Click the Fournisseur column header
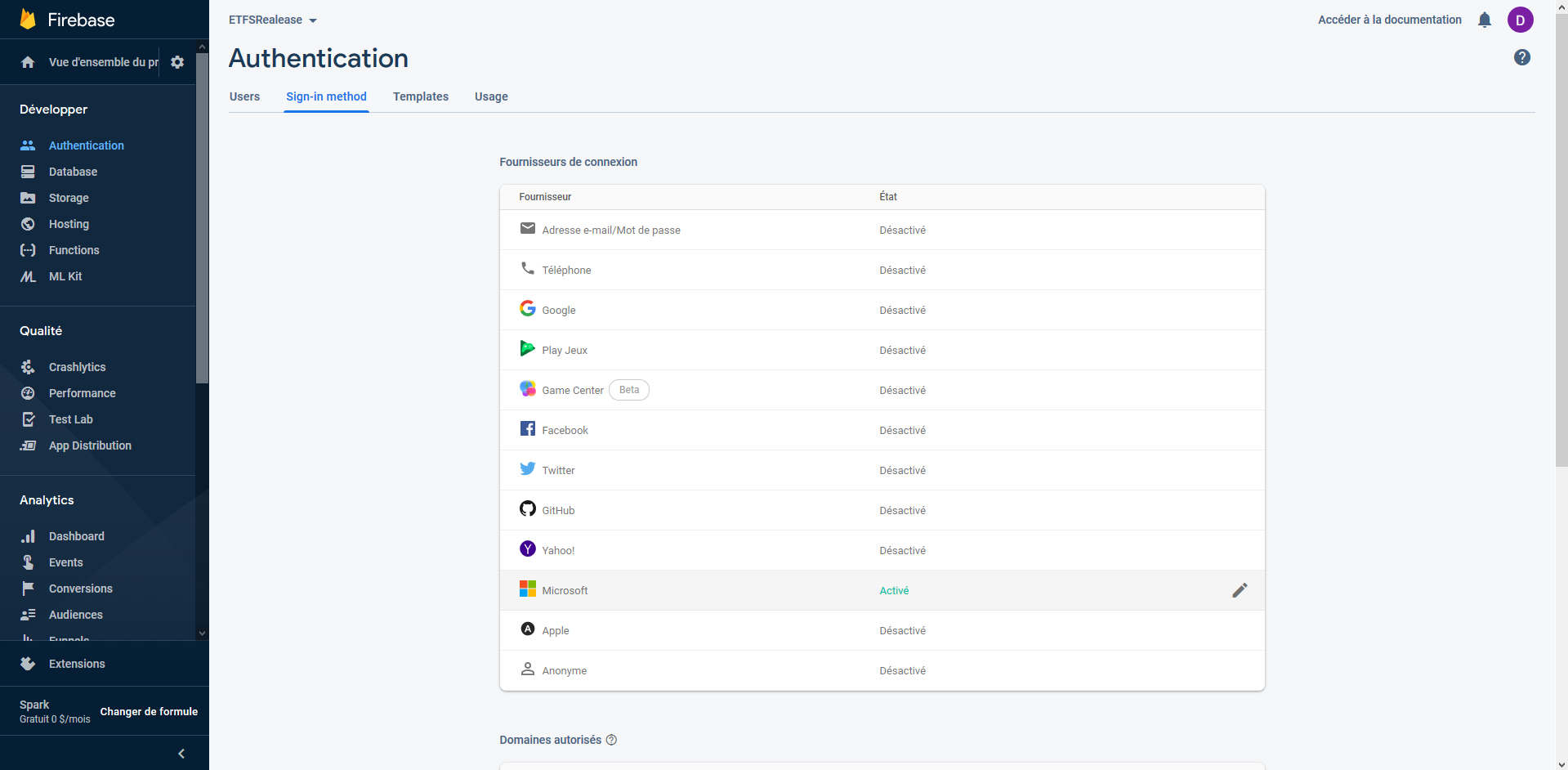The height and width of the screenshot is (770, 1568). tap(545, 197)
